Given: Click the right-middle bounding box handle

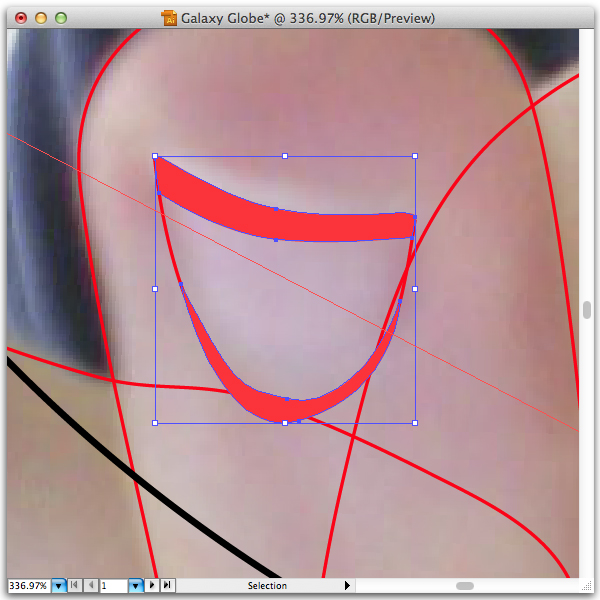Looking at the screenshot, I should [415, 289].
